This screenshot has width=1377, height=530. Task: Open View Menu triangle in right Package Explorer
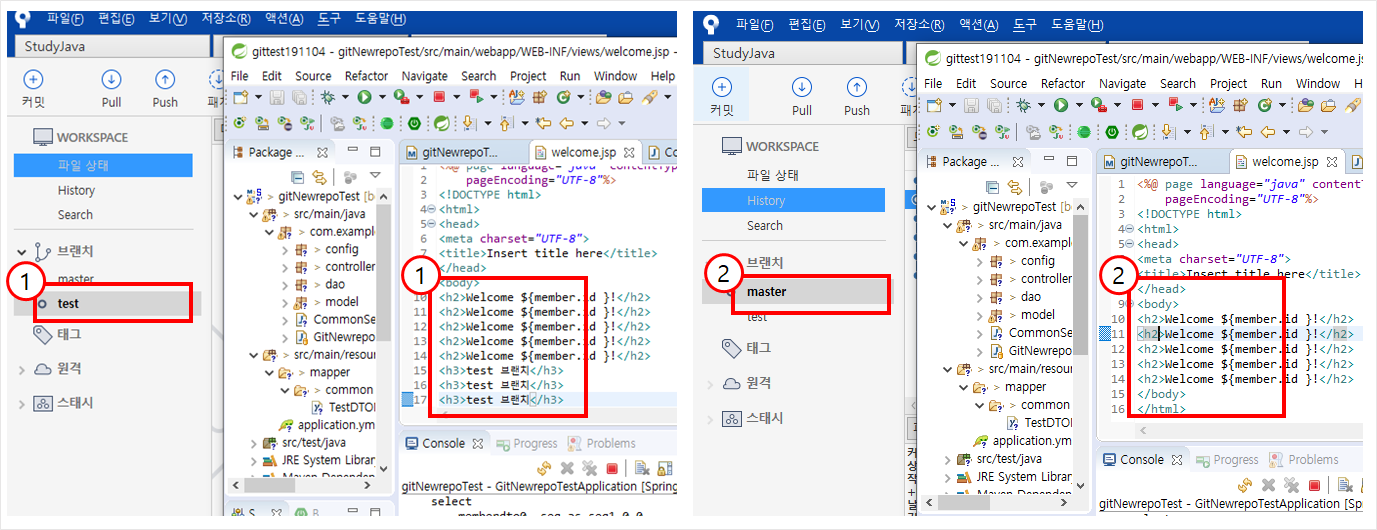click(x=1072, y=186)
